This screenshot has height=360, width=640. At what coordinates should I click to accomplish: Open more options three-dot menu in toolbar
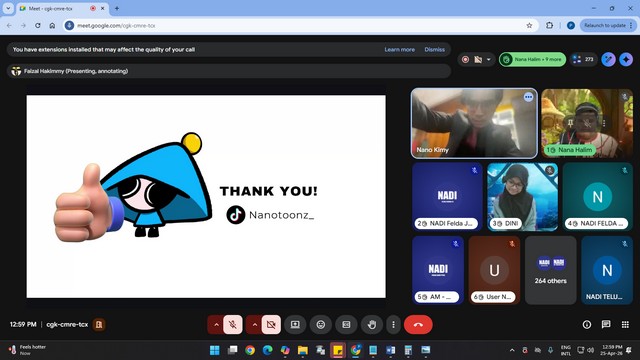click(393, 325)
